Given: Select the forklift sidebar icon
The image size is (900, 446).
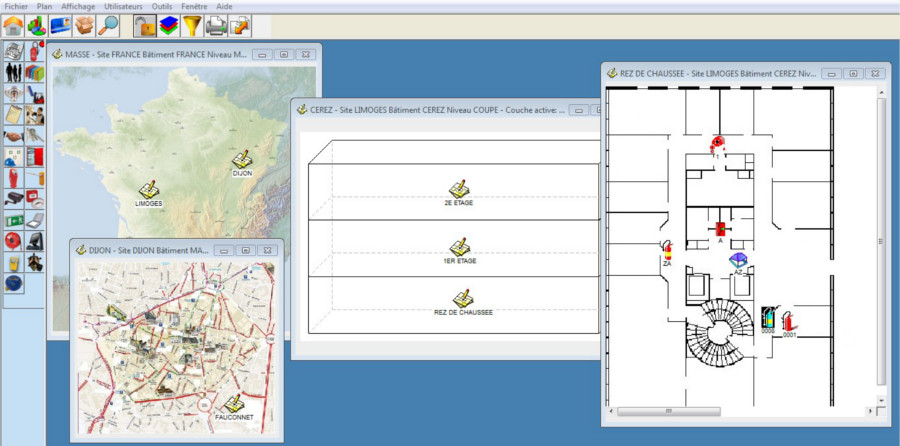Looking at the screenshot, I should (x=35, y=94).
